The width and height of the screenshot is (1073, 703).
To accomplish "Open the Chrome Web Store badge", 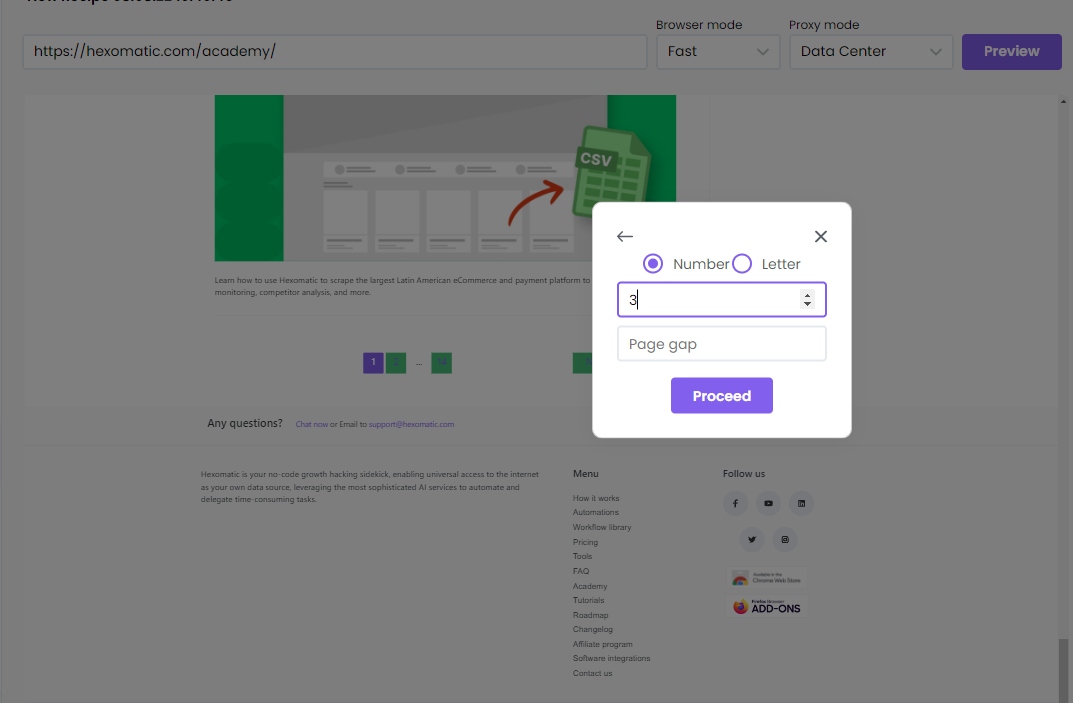I will coord(767,578).
